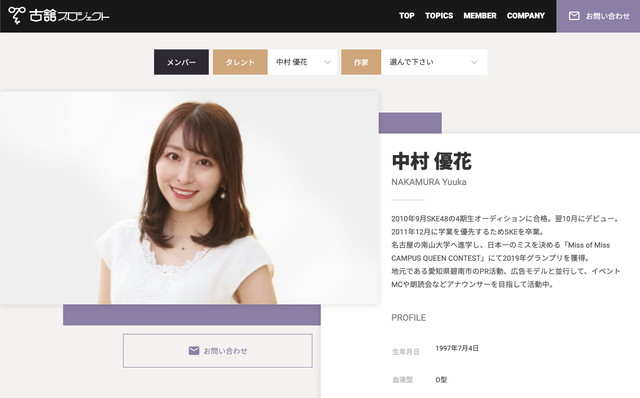Click the romanized name NAKAMURA Yuuka
The height and width of the screenshot is (398, 640).
click(429, 182)
